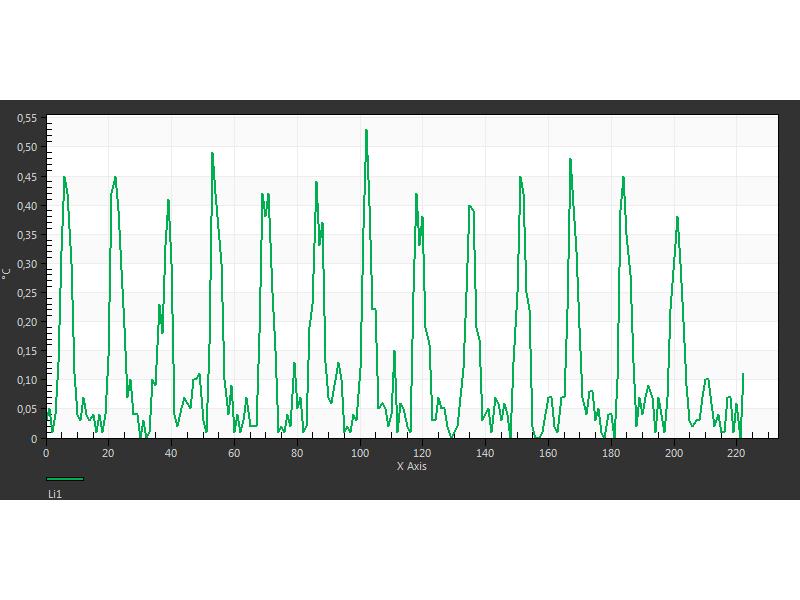Click the 0,30 y-axis tick label
This screenshot has height=600, width=800.
coord(27,264)
